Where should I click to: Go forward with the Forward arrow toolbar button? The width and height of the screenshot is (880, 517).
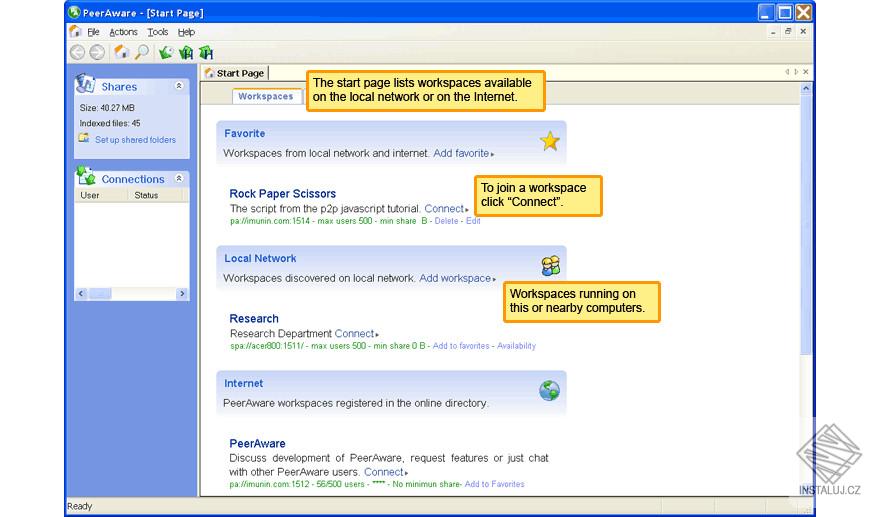97,52
